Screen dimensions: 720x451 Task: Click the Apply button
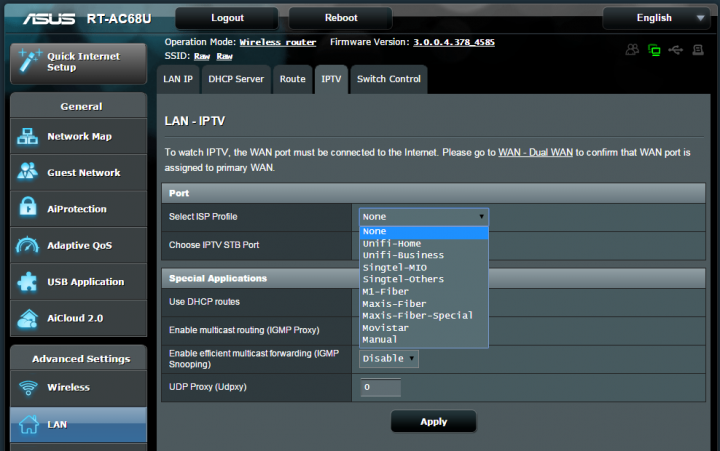click(x=433, y=422)
